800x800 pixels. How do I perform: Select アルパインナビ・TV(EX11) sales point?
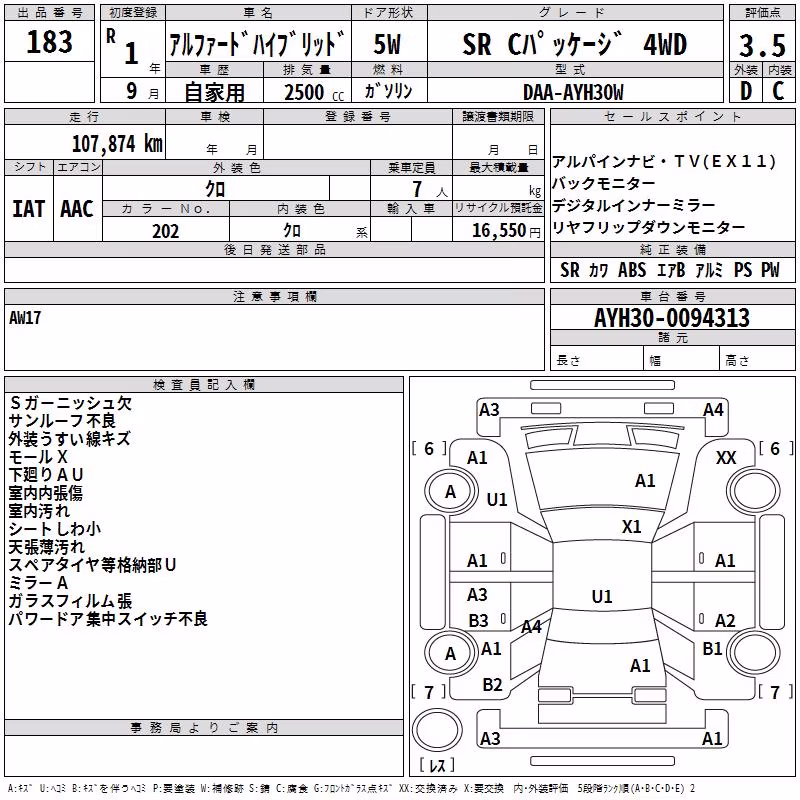664,161
